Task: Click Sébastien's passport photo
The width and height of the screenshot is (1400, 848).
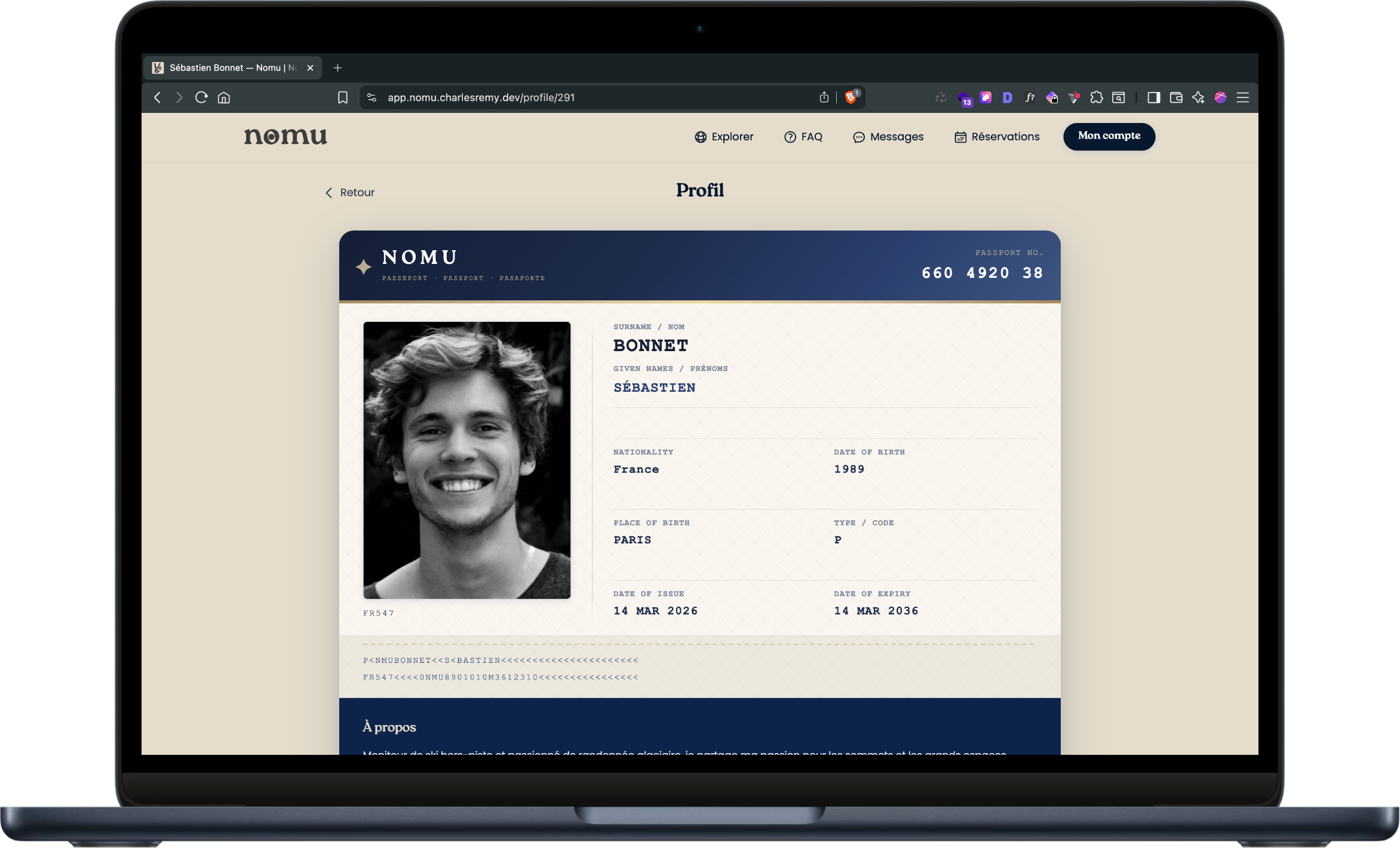Action: click(466, 460)
